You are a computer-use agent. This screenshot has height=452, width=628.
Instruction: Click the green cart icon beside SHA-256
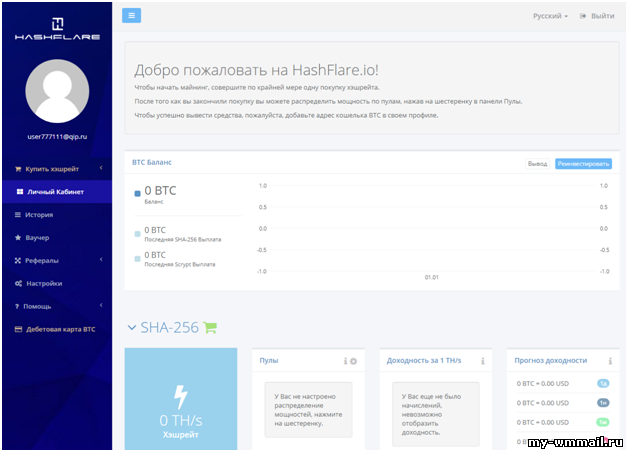pos(210,327)
